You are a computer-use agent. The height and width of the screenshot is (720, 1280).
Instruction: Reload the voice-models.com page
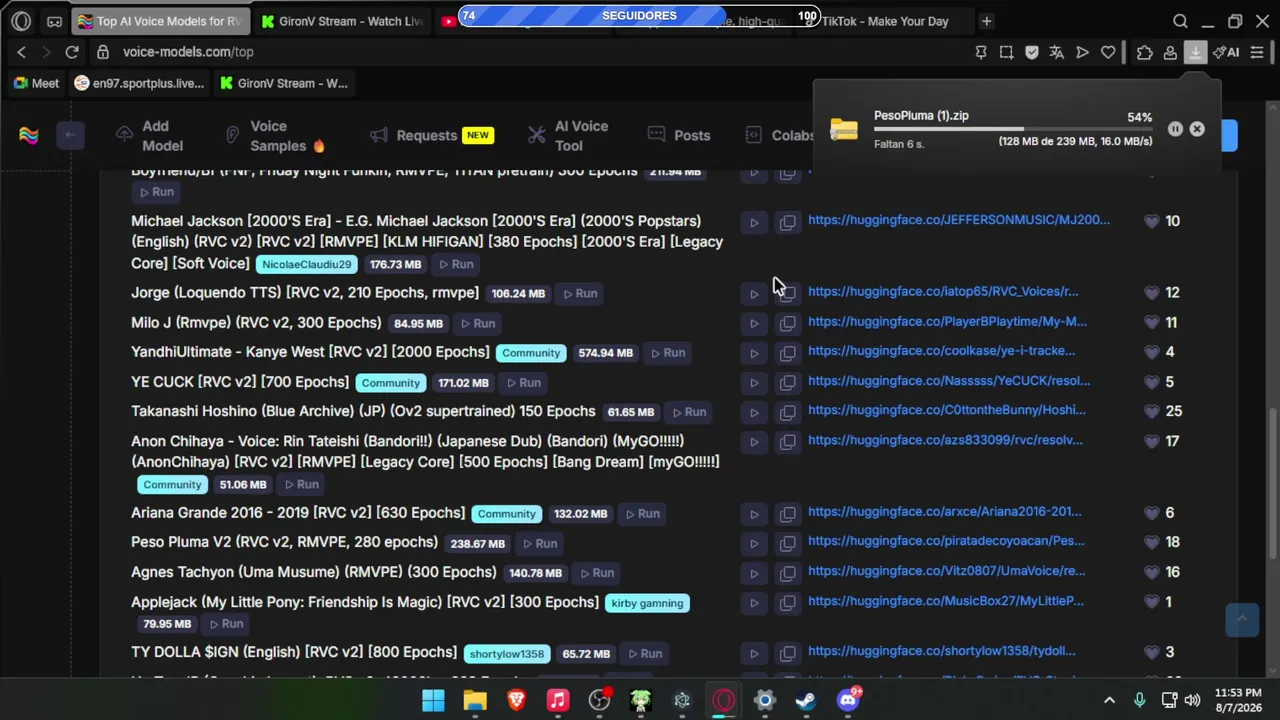tap(72, 52)
